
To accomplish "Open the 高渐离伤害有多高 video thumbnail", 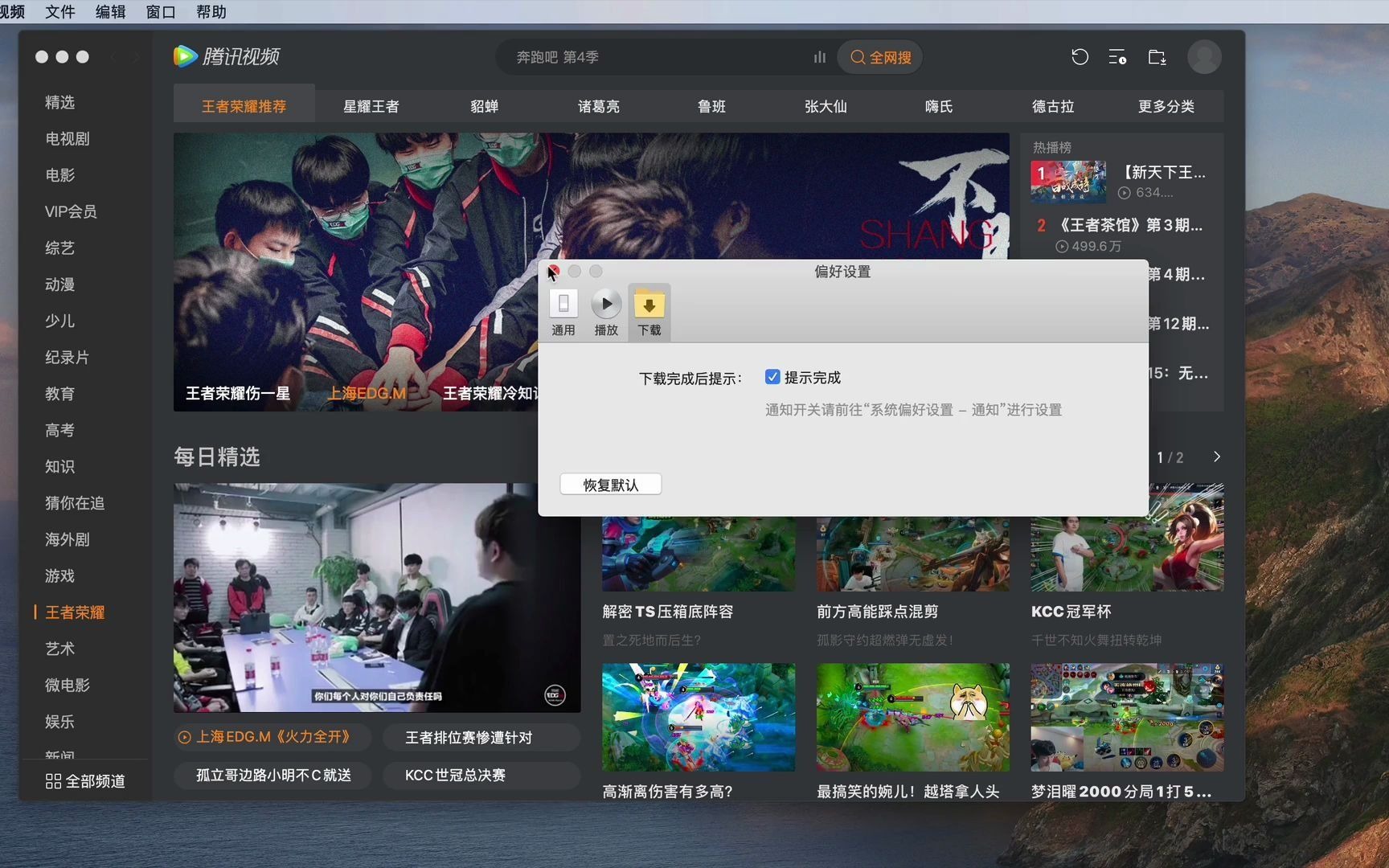I will tap(699, 717).
